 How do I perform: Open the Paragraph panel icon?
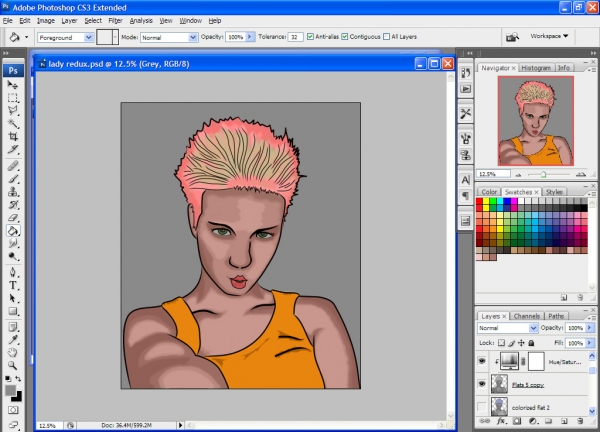(465, 196)
